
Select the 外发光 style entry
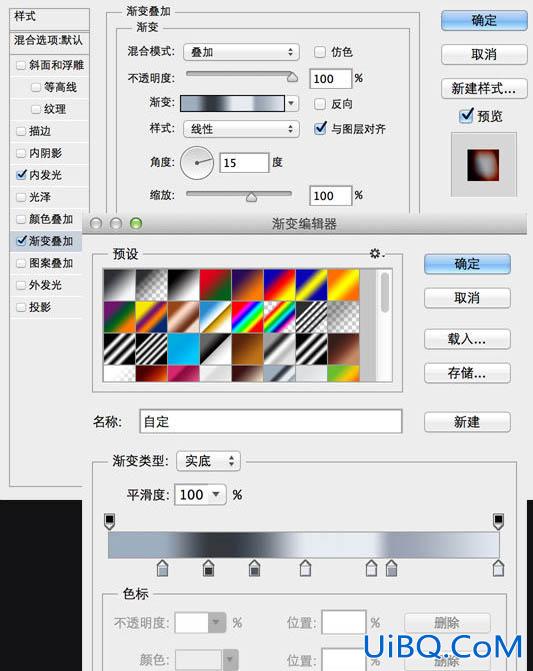point(45,285)
